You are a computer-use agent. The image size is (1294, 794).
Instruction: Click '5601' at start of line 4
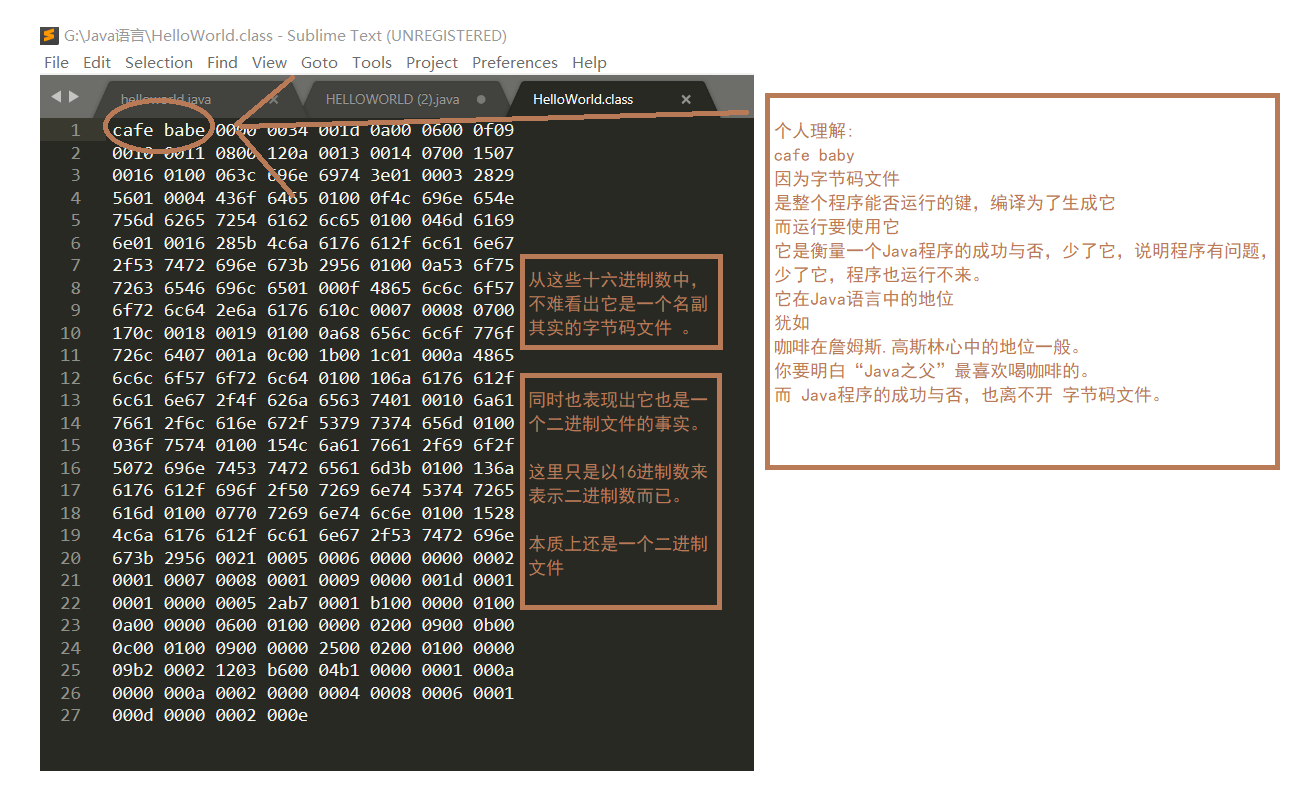[x=133, y=198]
